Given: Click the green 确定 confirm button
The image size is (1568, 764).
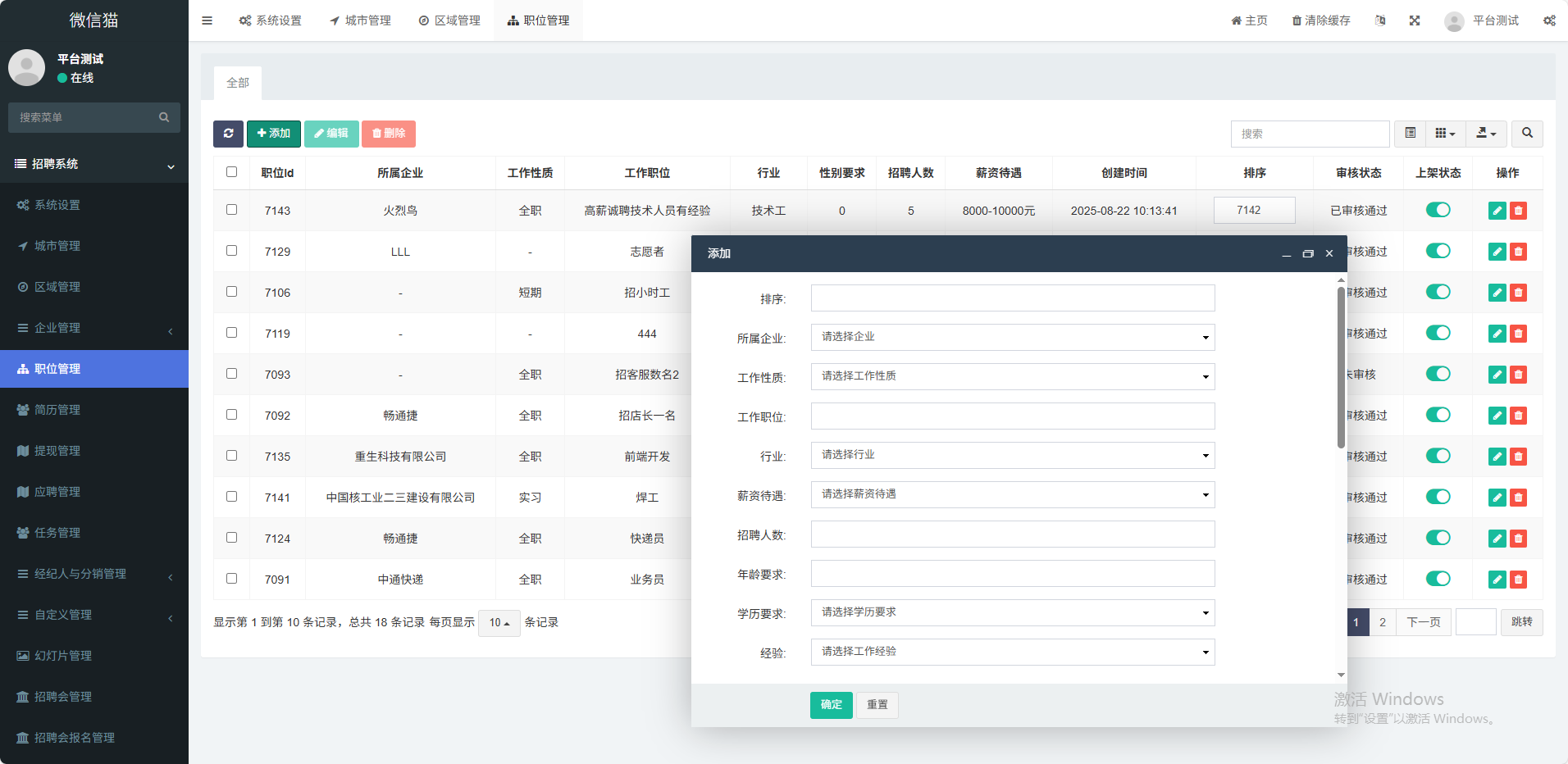Looking at the screenshot, I should click(x=831, y=705).
